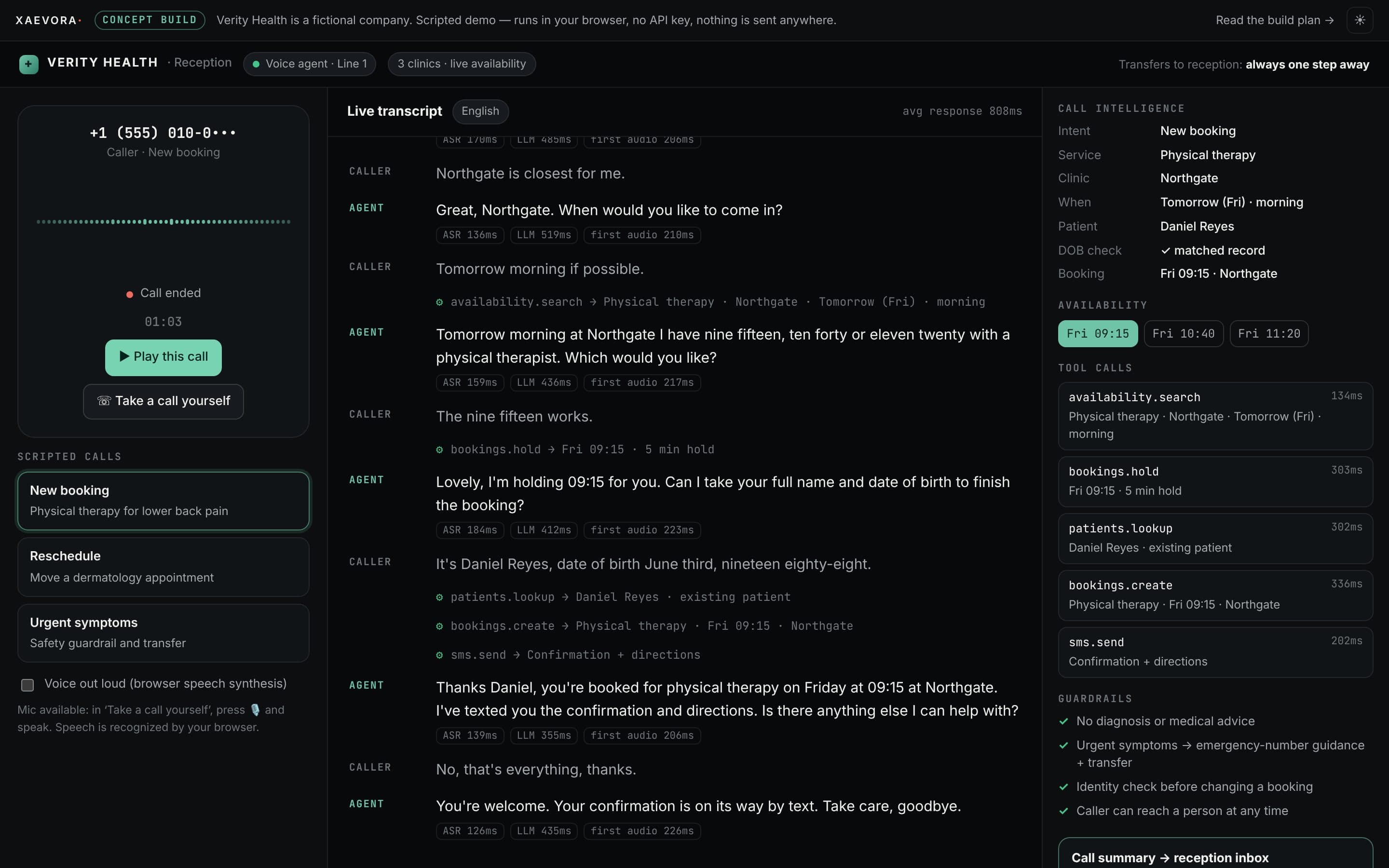The image size is (1389, 868).
Task: Click the gear icon beside availability.search in transcript
Action: coord(439,302)
